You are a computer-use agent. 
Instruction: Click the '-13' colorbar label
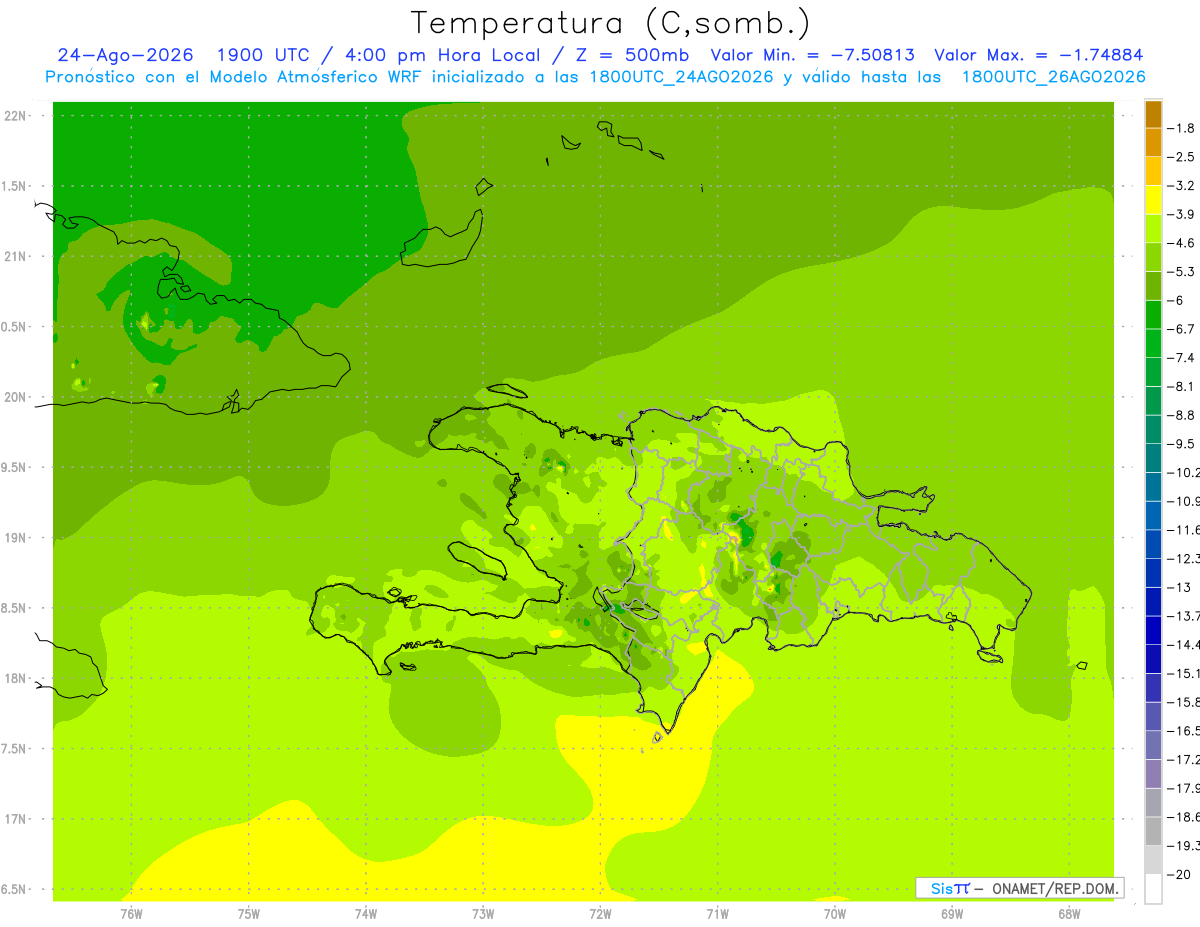pyautogui.click(x=1179, y=588)
